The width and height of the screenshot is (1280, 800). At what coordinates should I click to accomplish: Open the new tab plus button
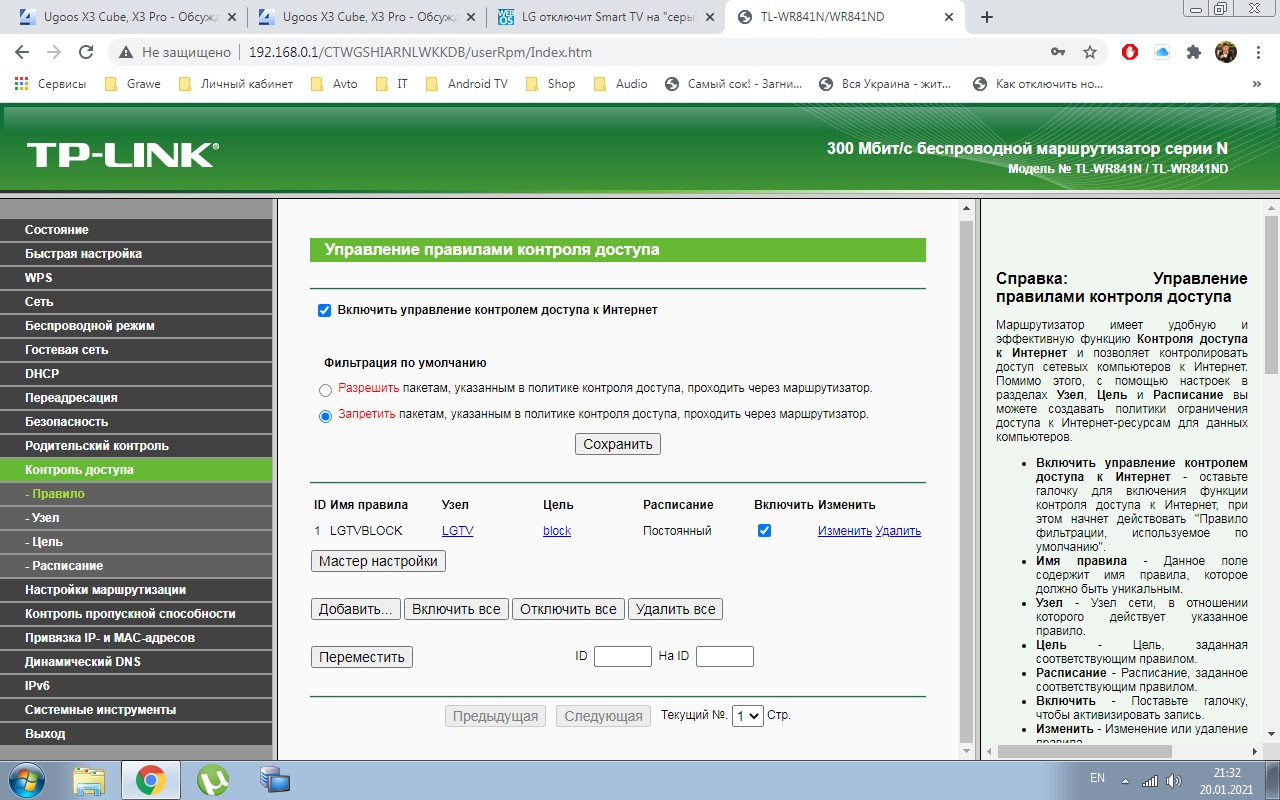[987, 17]
